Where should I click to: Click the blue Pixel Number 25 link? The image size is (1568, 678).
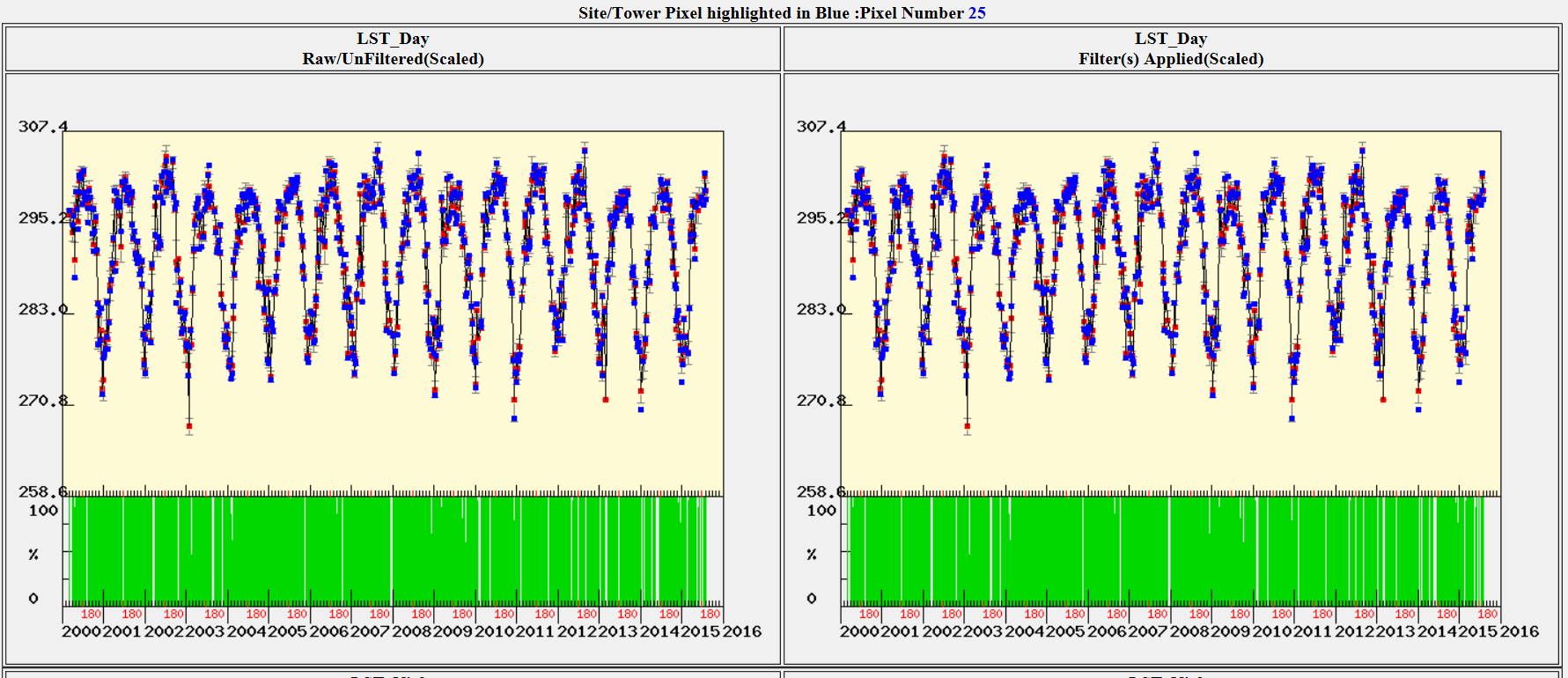coord(976,13)
